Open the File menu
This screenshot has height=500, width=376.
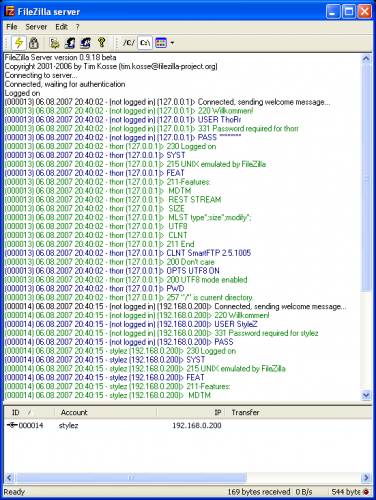coord(12,27)
